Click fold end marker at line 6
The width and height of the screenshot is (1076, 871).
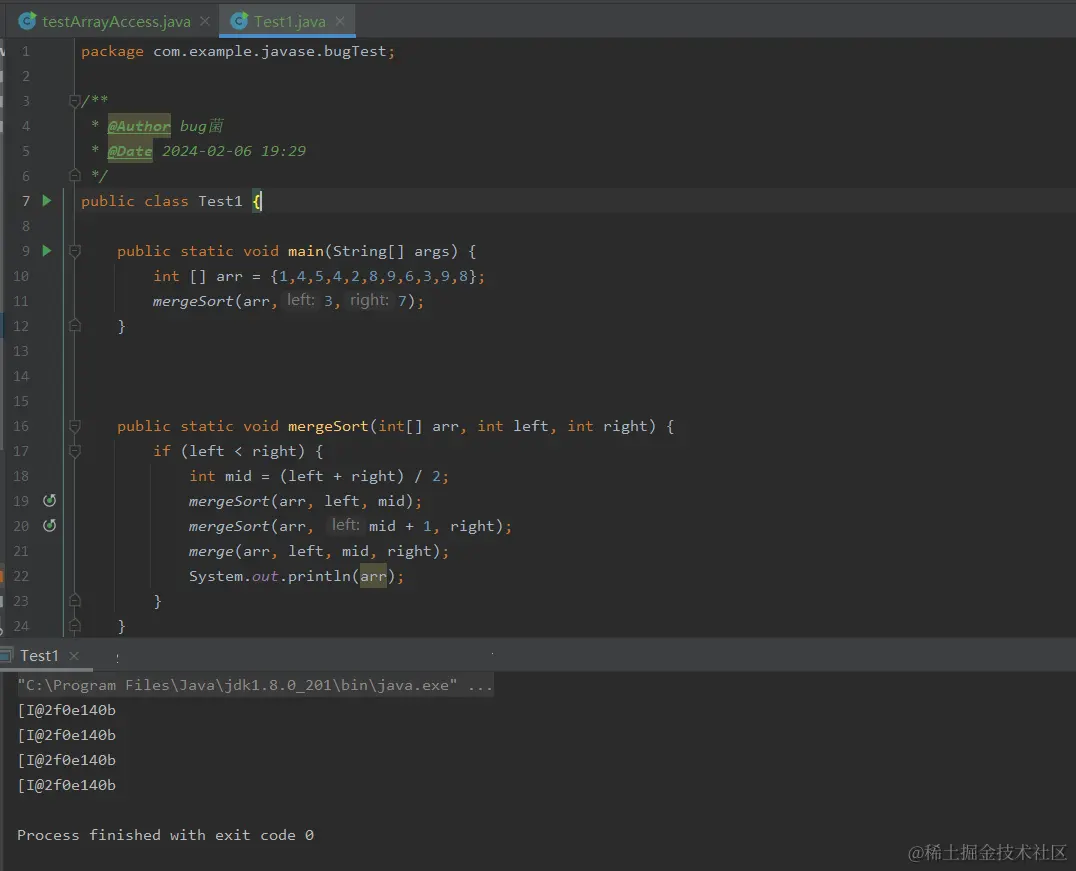pyautogui.click(x=75, y=176)
